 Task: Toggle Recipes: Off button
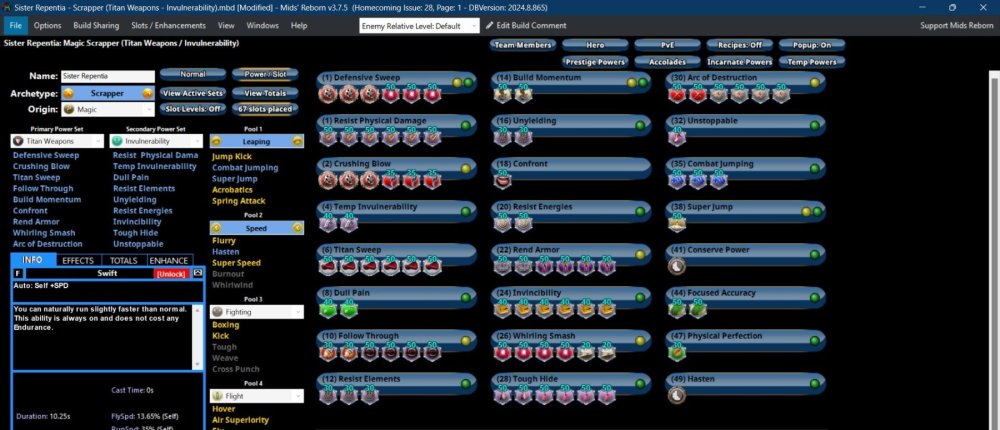click(x=740, y=45)
